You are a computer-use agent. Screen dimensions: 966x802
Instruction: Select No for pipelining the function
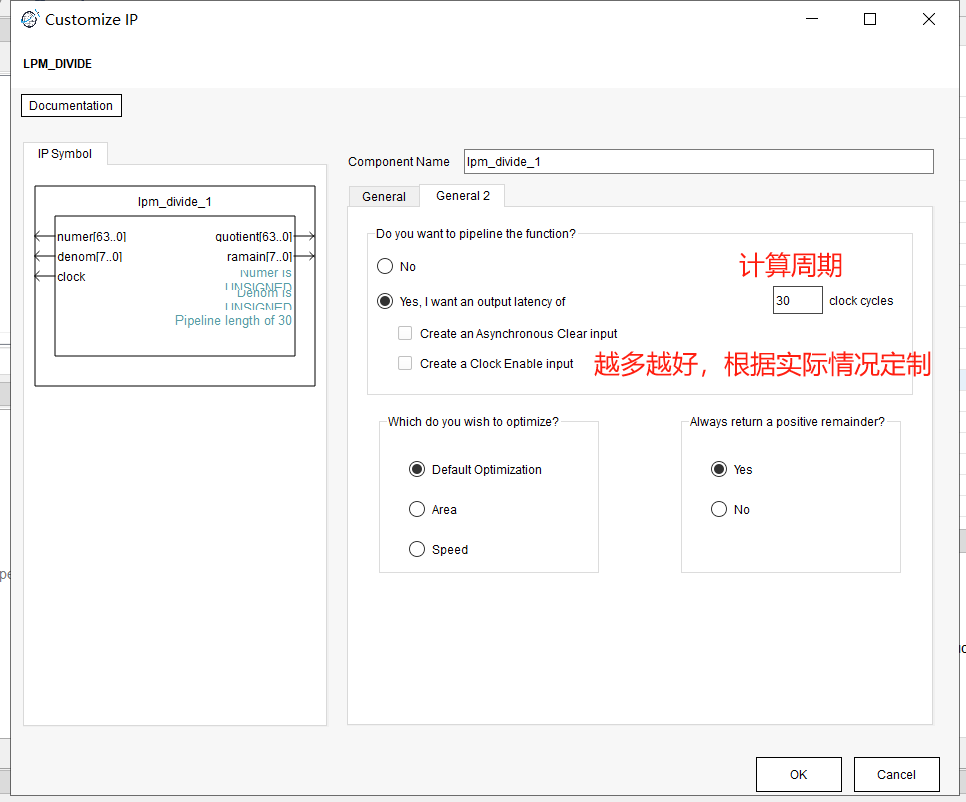[x=385, y=267]
